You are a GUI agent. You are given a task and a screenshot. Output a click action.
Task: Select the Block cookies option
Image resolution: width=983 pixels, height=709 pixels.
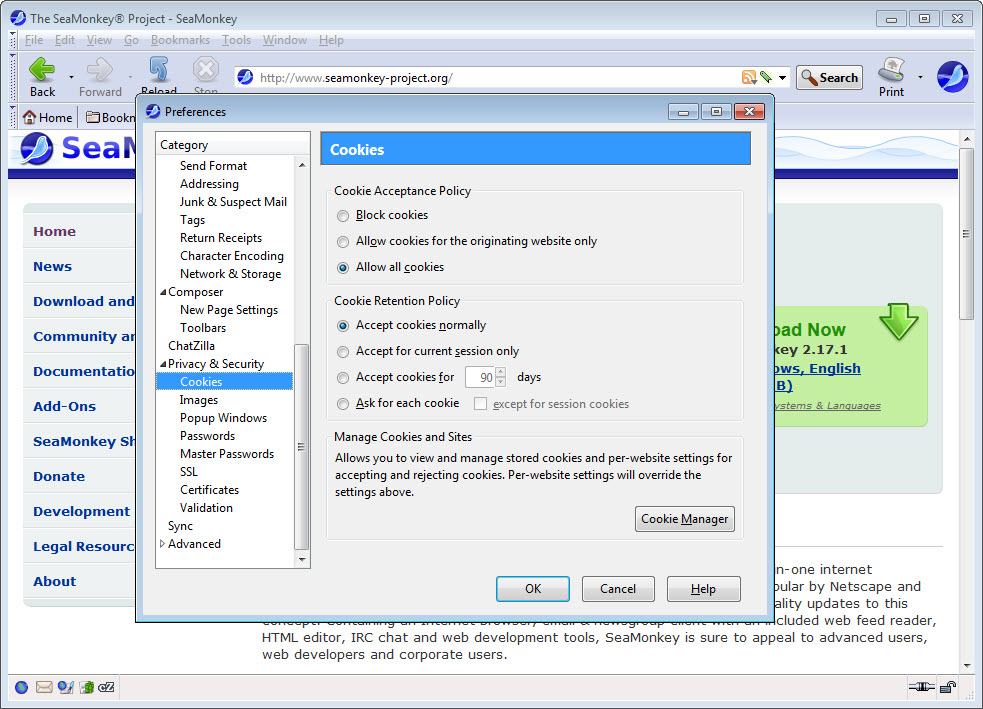[x=343, y=216]
